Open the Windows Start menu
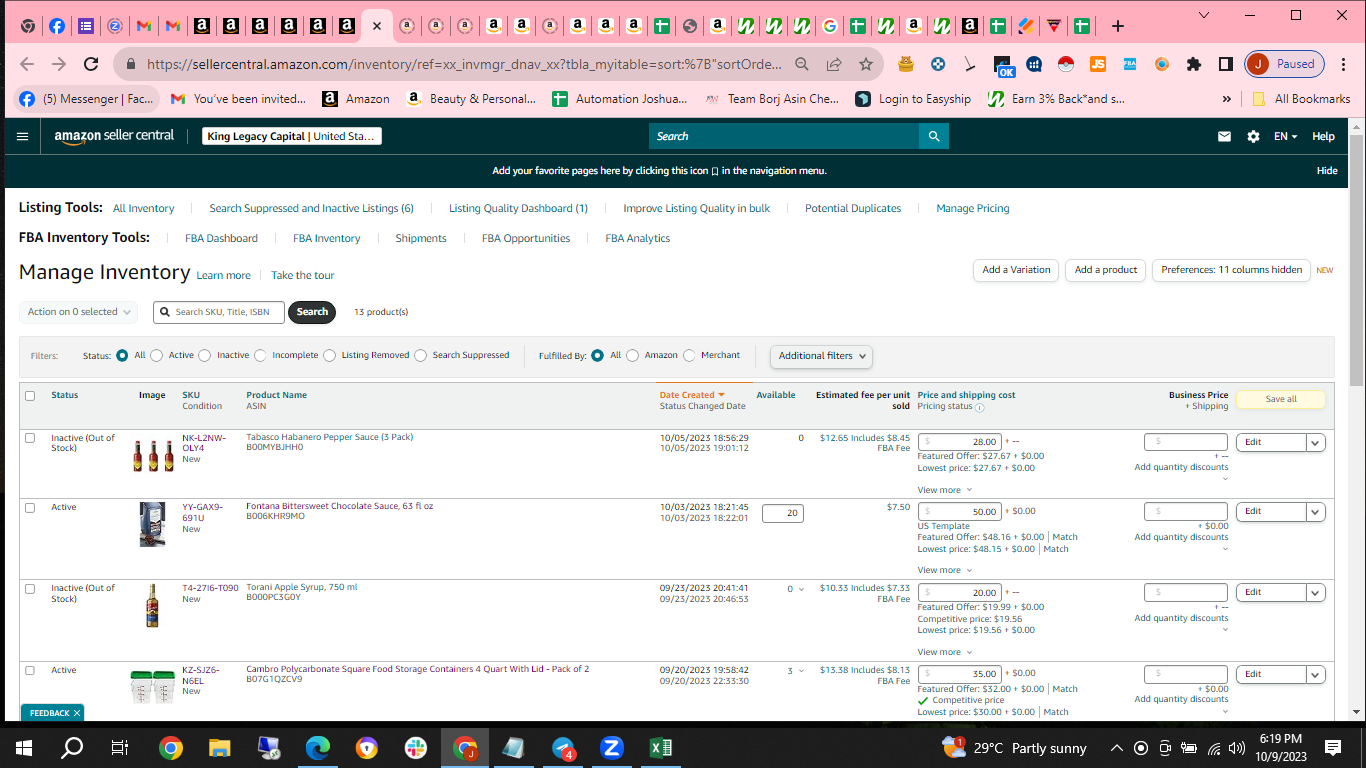This screenshot has width=1366, height=768. click(24, 747)
